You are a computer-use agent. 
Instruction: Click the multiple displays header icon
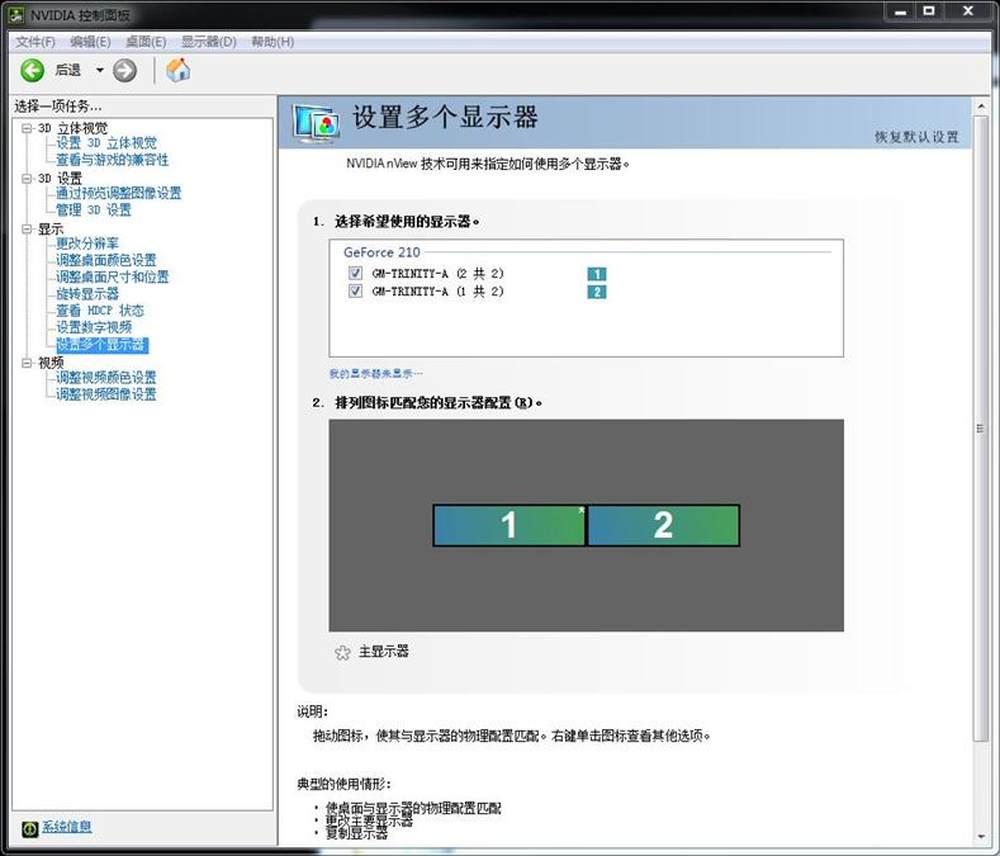point(316,123)
